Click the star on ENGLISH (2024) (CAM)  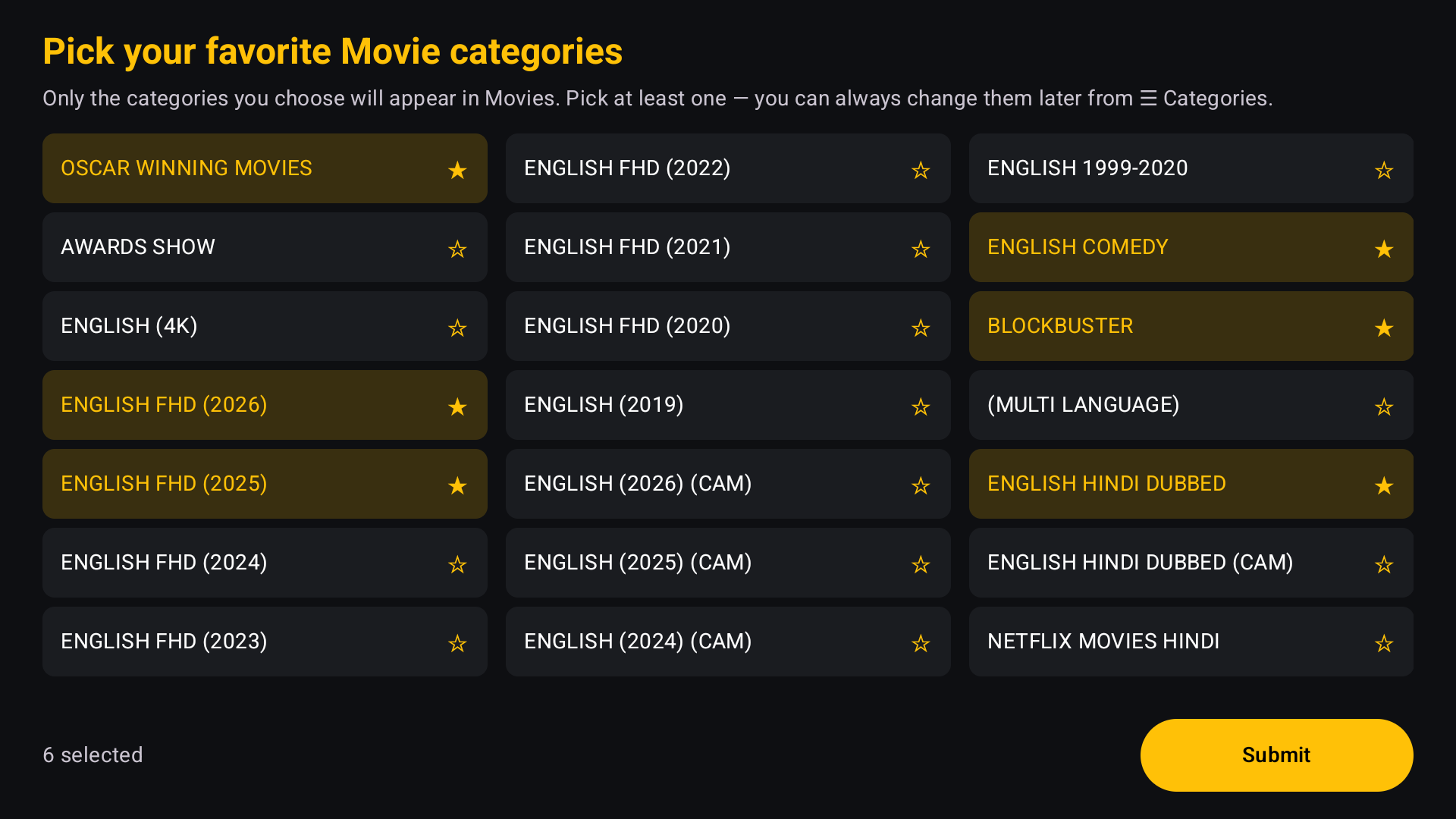tap(921, 643)
